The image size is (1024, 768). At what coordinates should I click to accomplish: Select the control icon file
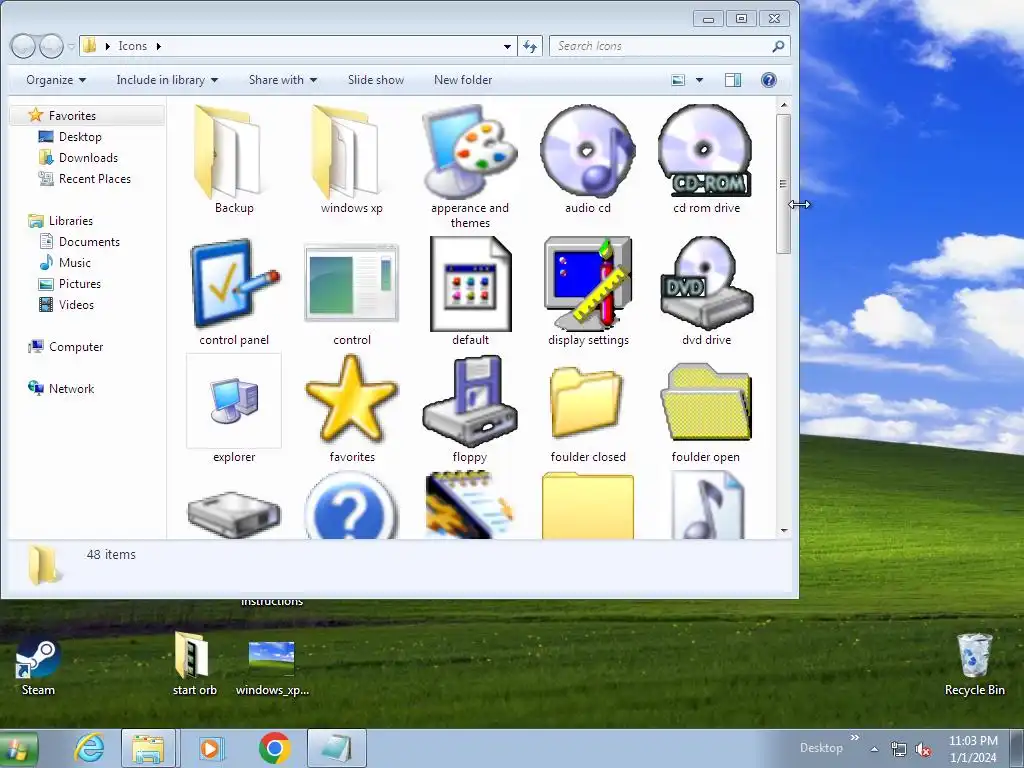tap(351, 292)
